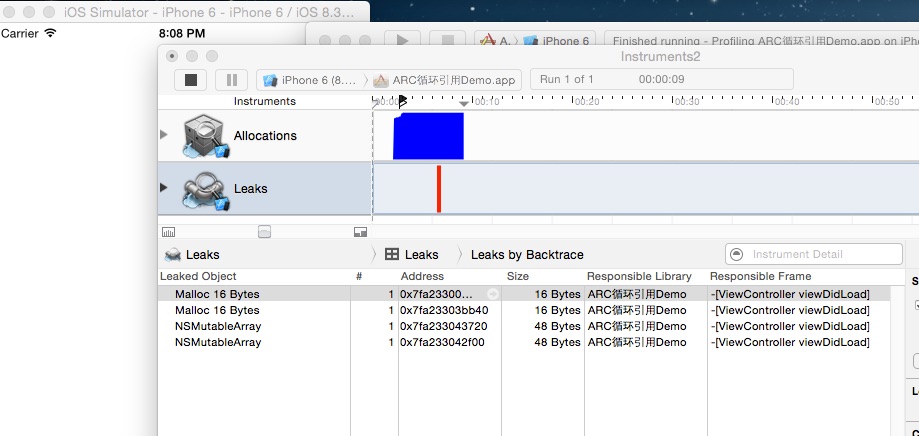
Task: Click address 0x7fa23303bb40 cell
Action: point(444,310)
